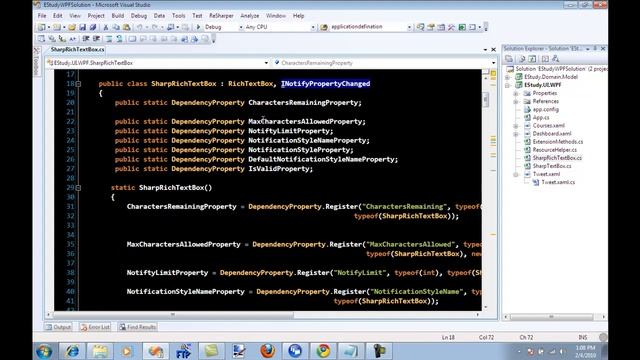Screen dimensions: 640x360
Task: Expand the Properties folder node
Action: [516, 93]
